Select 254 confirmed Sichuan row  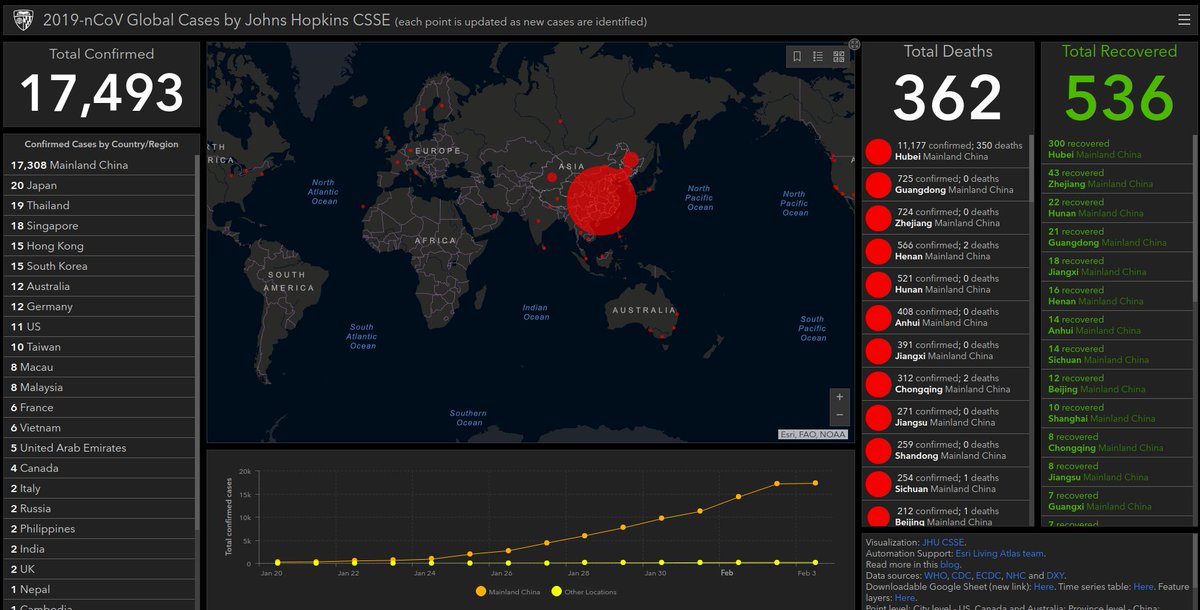click(x=945, y=483)
